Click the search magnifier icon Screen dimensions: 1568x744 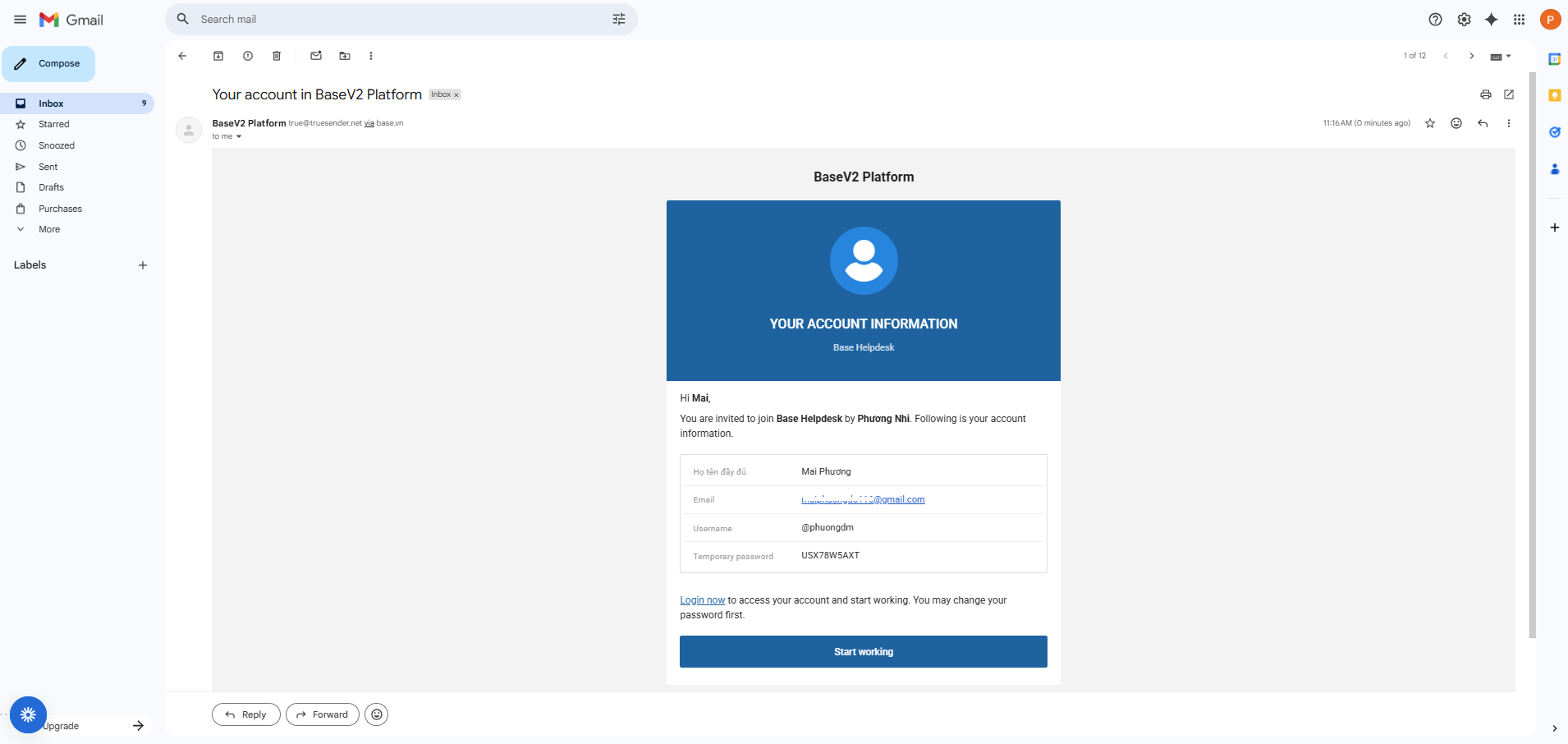pyautogui.click(x=183, y=19)
